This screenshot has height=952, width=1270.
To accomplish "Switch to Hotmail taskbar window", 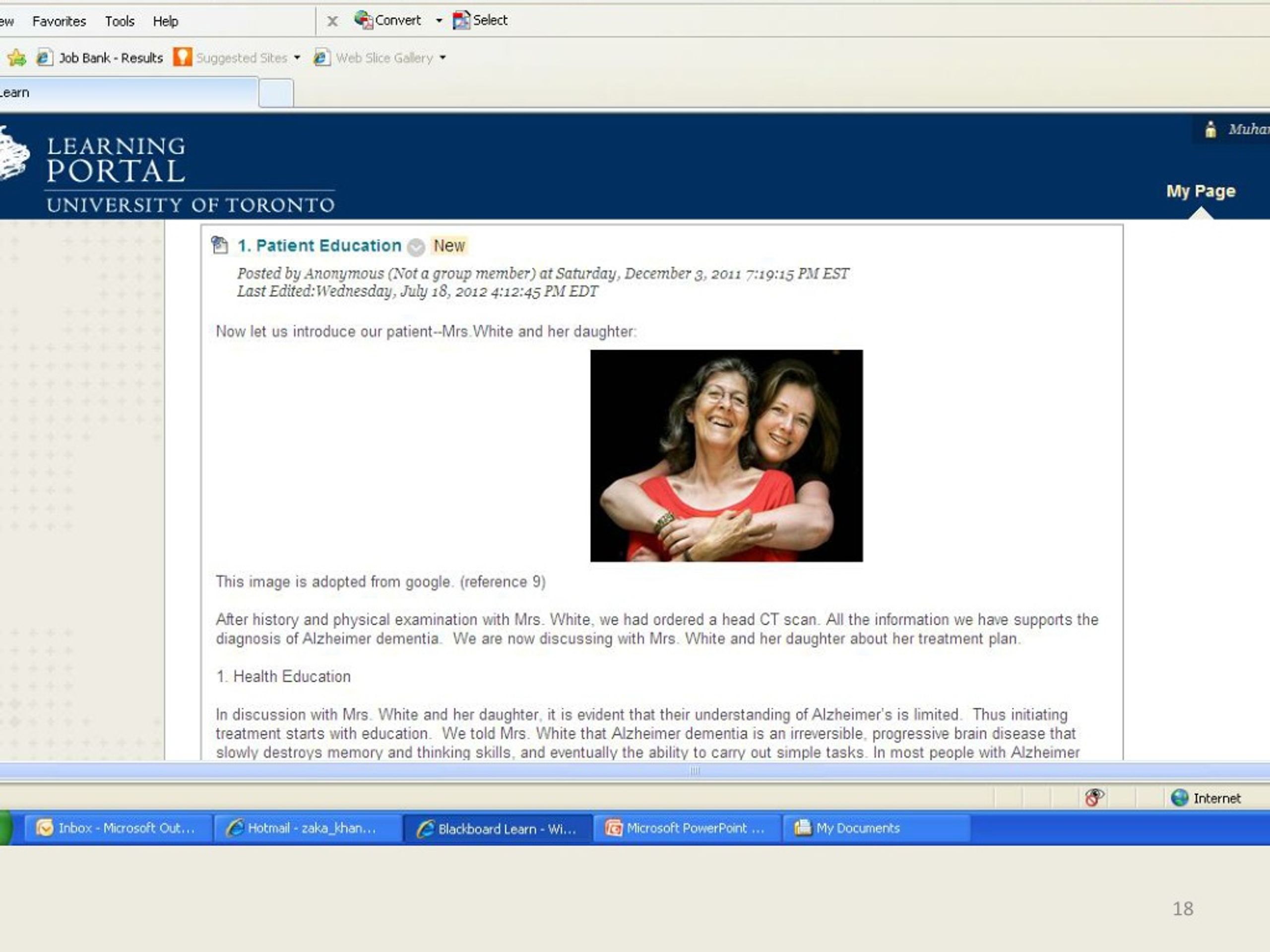I will tap(307, 828).
